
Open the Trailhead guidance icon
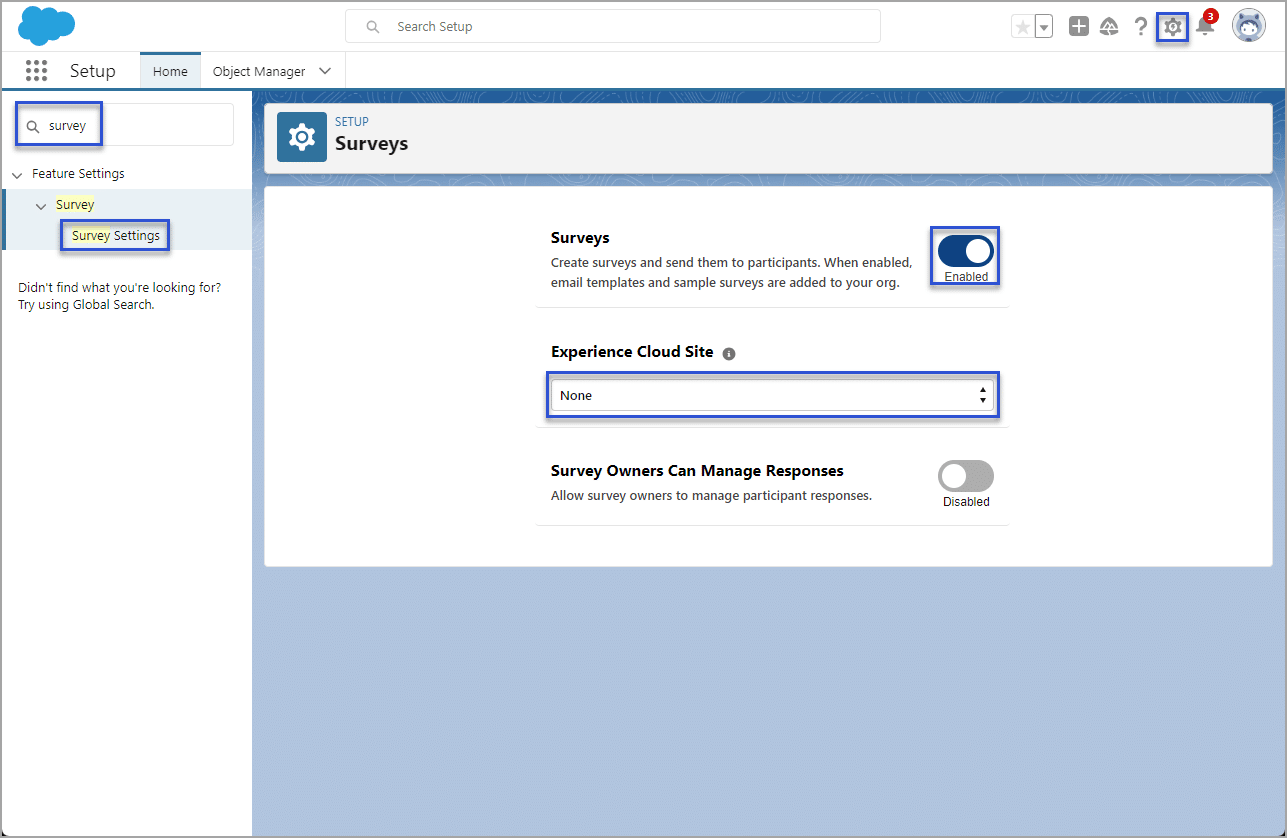click(x=1109, y=27)
